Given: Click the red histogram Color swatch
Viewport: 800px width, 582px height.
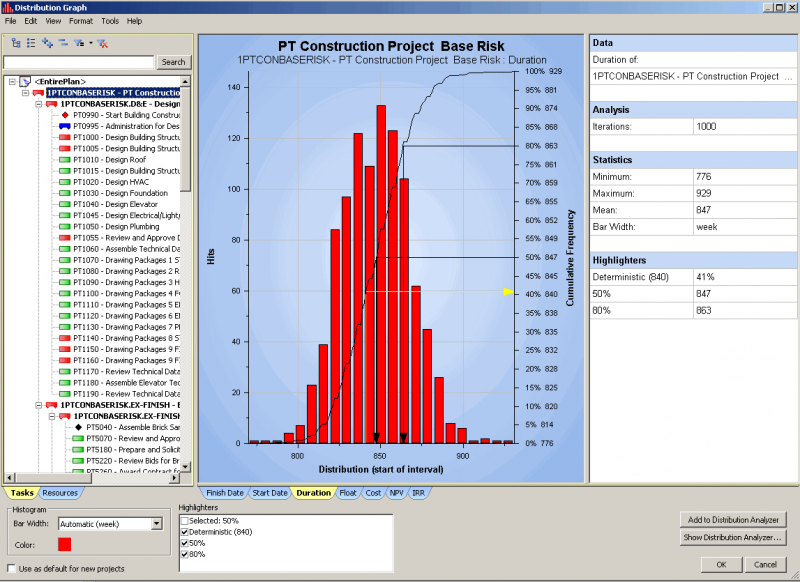Looking at the screenshot, I should (x=65, y=544).
